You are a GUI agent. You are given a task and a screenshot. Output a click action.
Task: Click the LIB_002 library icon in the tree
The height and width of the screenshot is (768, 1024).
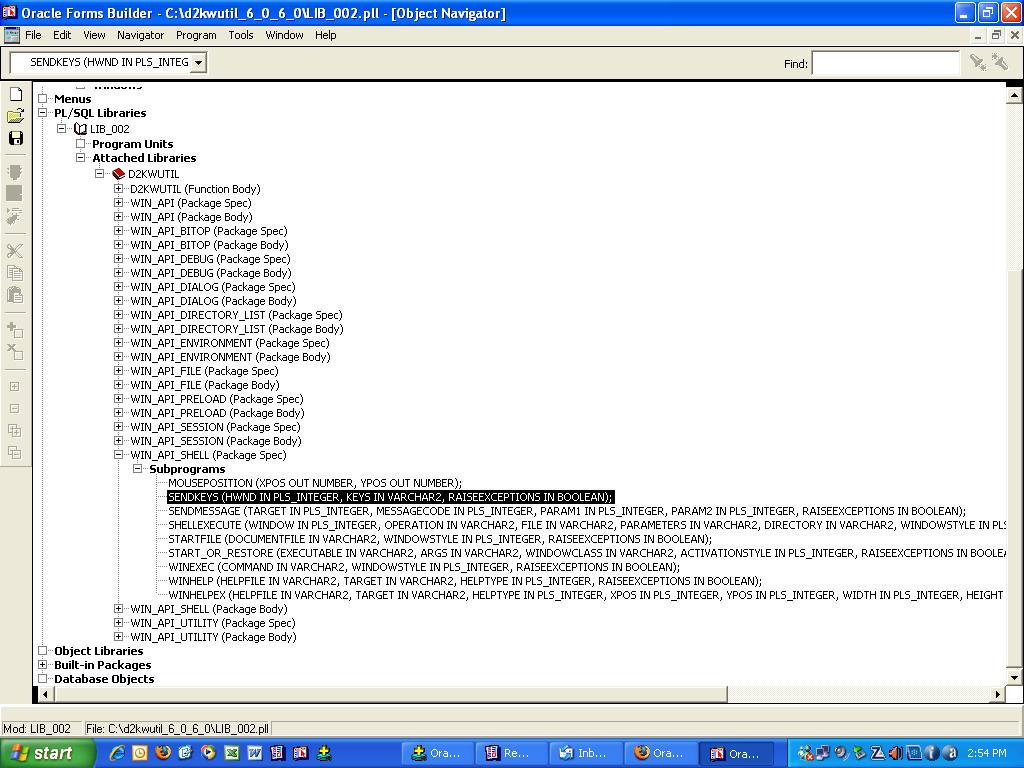click(x=80, y=129)
